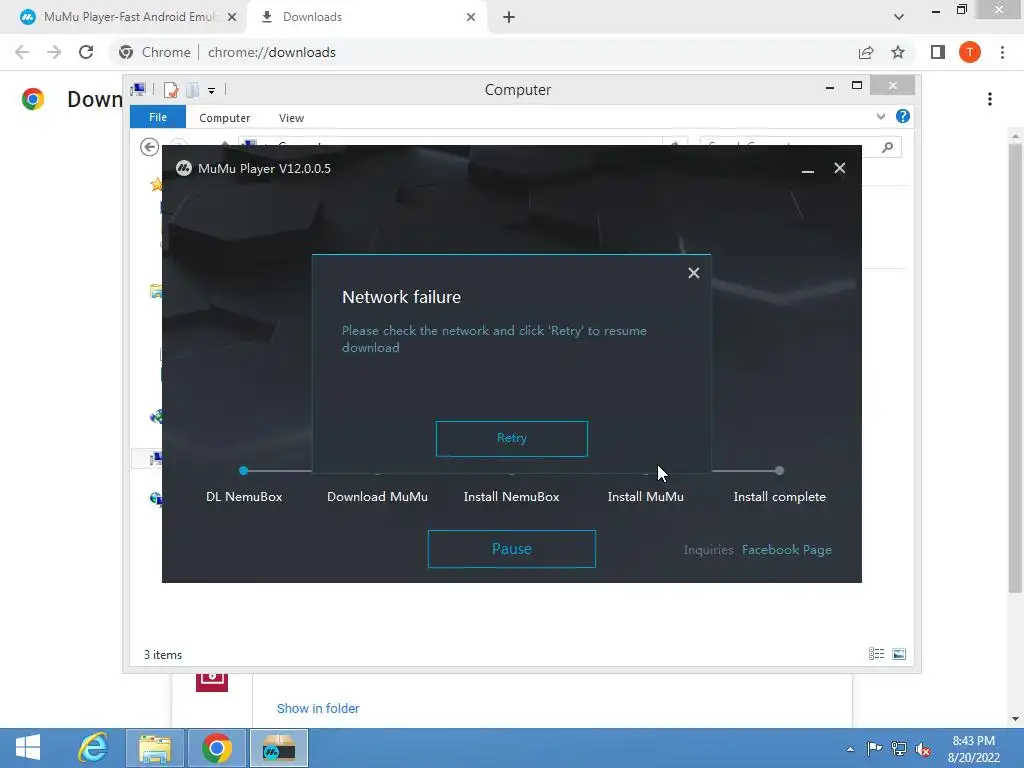Switch to the MuMu Player browser tab
This screenshot has height=768, width=1024.
point(124,17)
